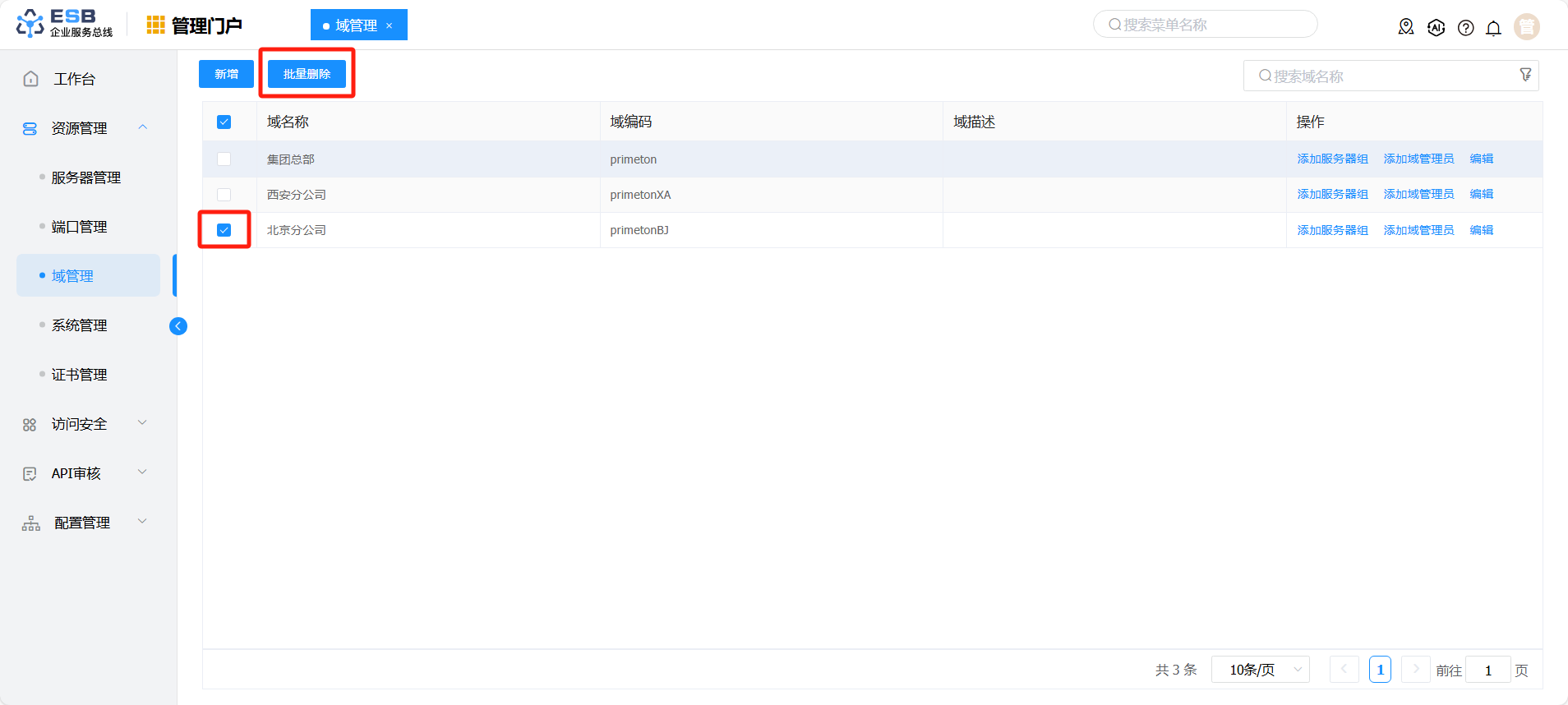1568x705 pixels.
Task: Close the 域管理 tab
Action: pos(390,25)
